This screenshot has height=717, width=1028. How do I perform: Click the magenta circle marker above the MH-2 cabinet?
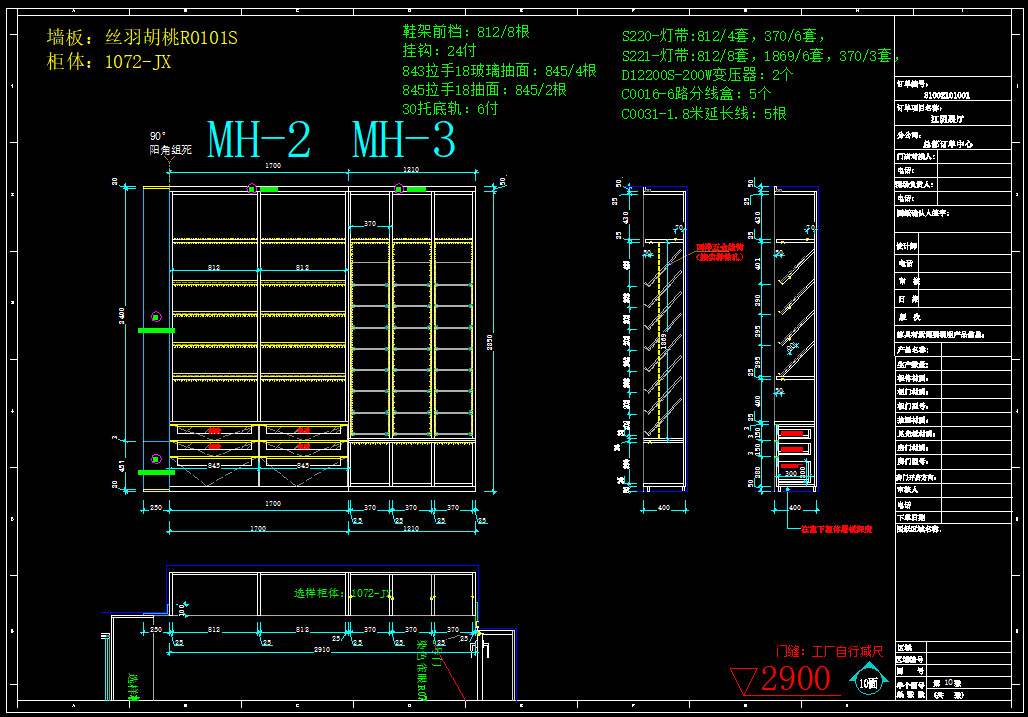pos(252,188)
